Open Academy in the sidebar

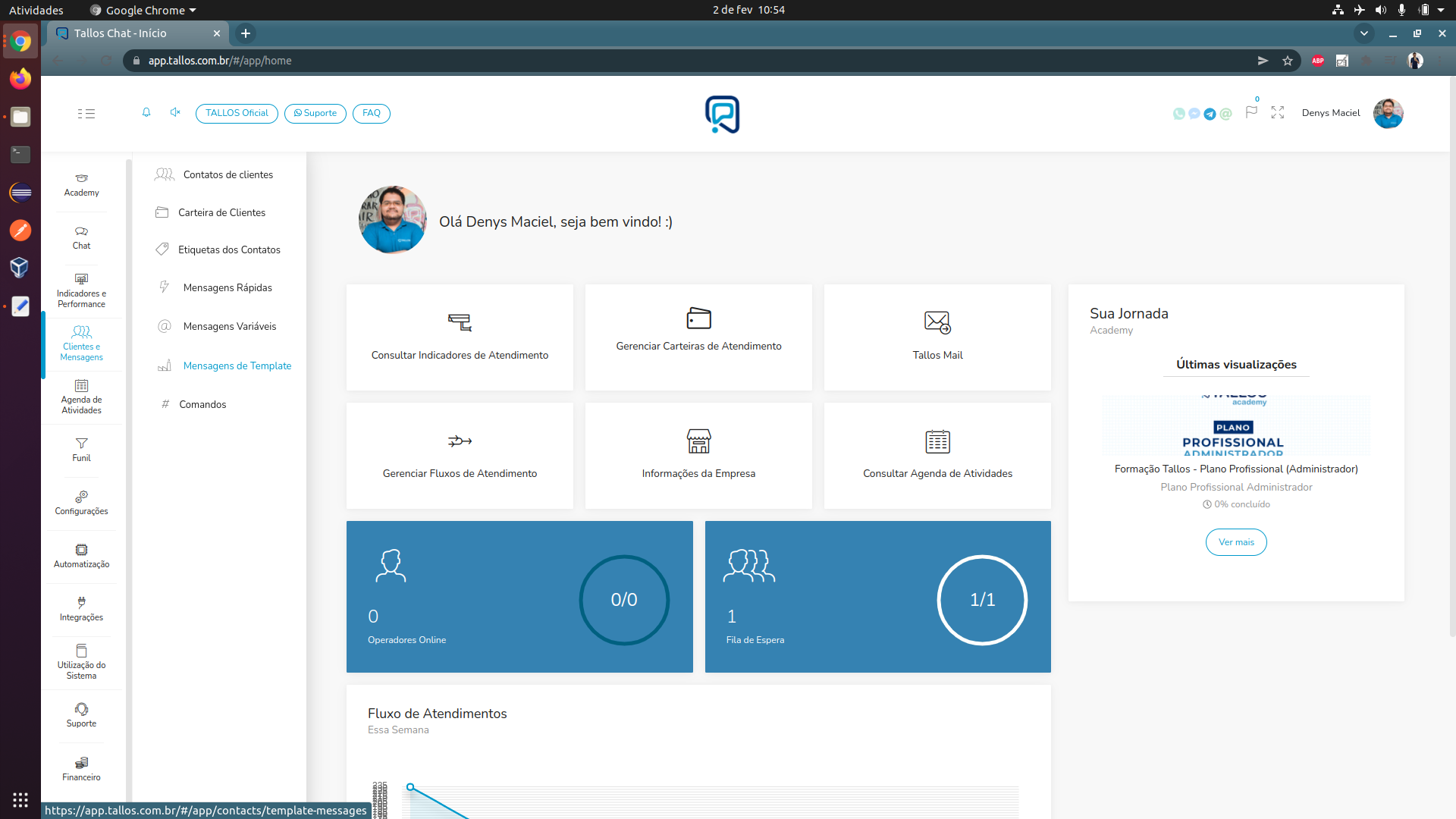pyautogui.click(x=81, y=185)
